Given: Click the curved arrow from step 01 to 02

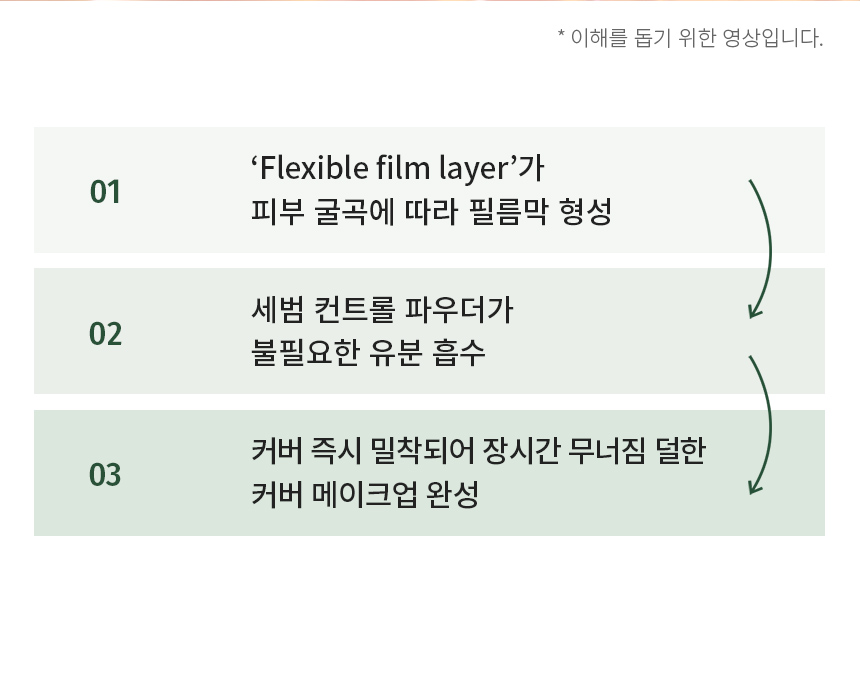Looking at the screenshot, I should point(768,245).
